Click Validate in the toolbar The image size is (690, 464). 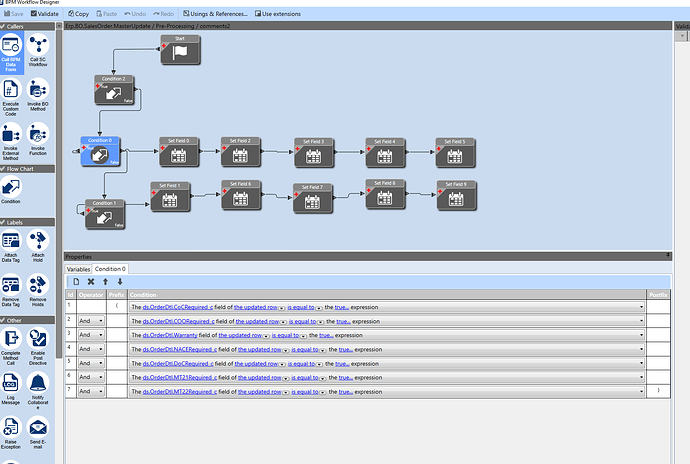click(44, 14)
